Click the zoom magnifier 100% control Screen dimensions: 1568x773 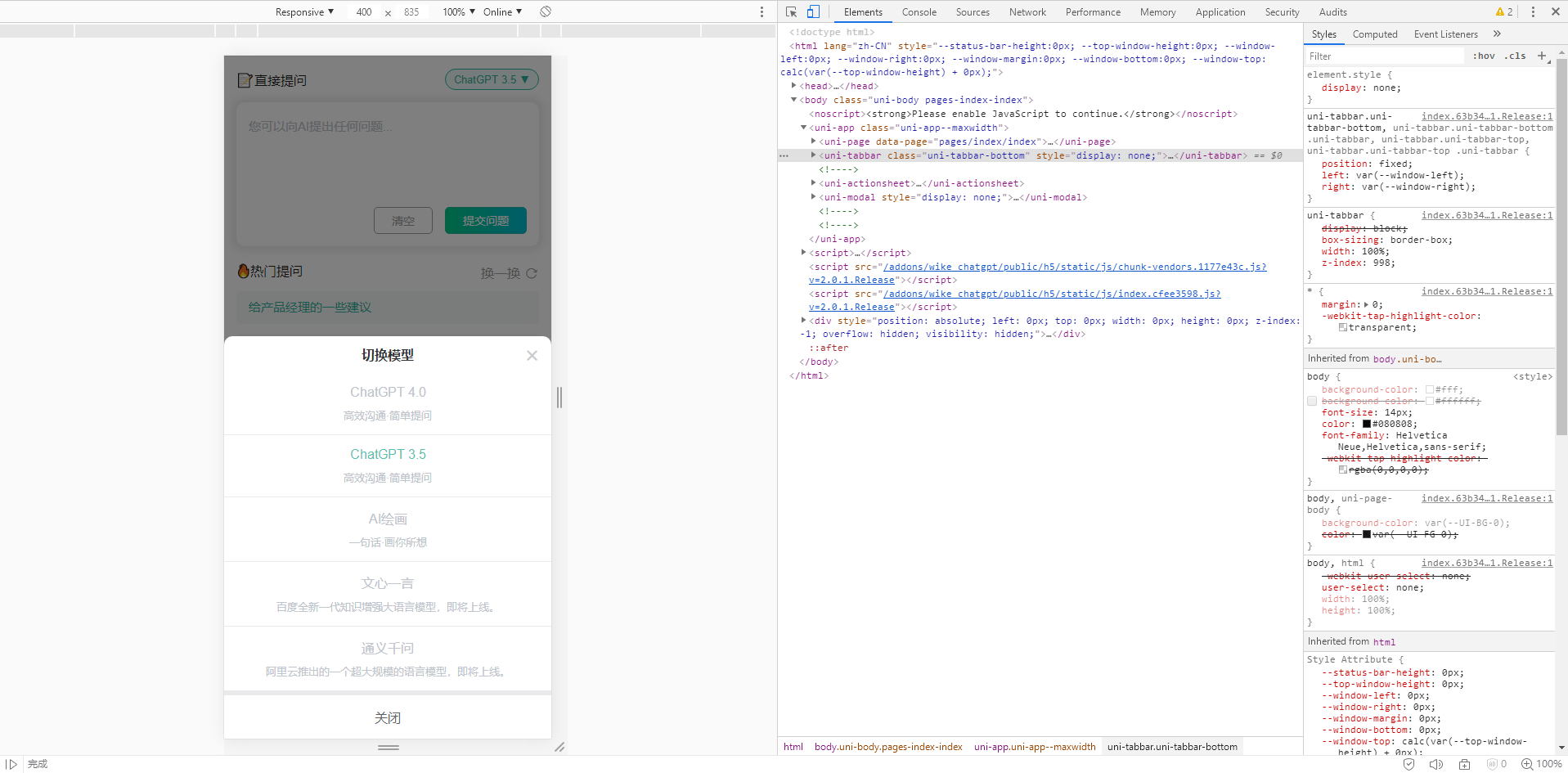1542,764
